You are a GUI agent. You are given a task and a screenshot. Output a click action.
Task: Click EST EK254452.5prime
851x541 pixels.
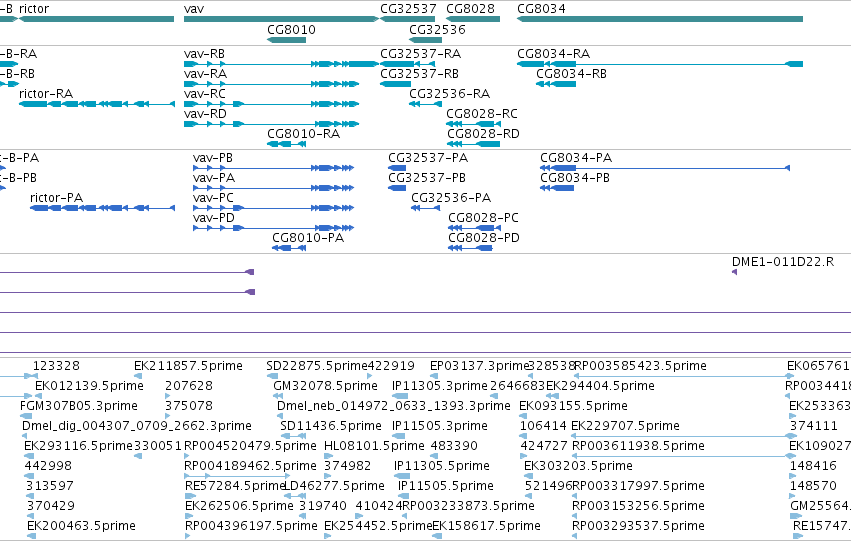coord(328,536)
